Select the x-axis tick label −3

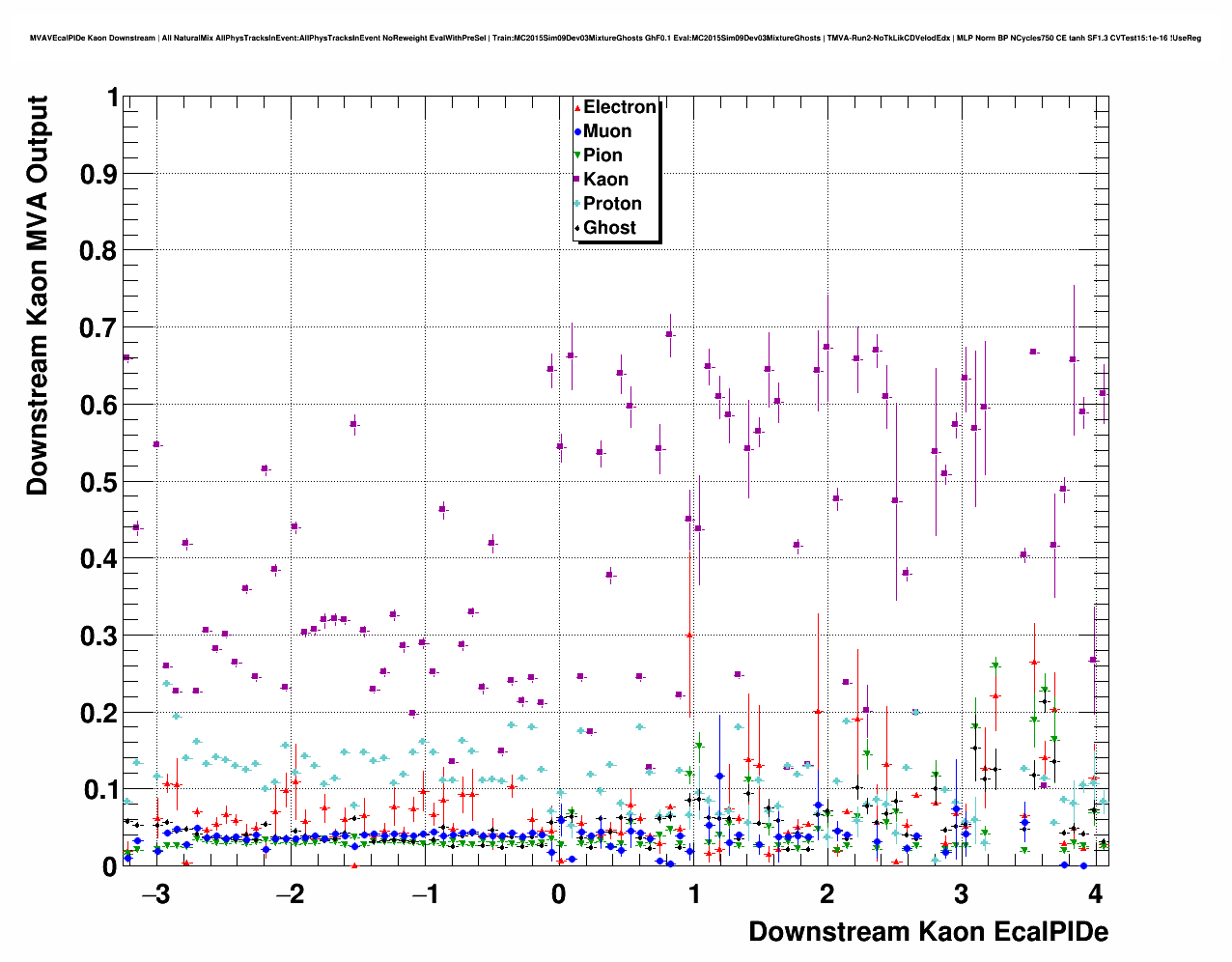(x=155, y=892)
